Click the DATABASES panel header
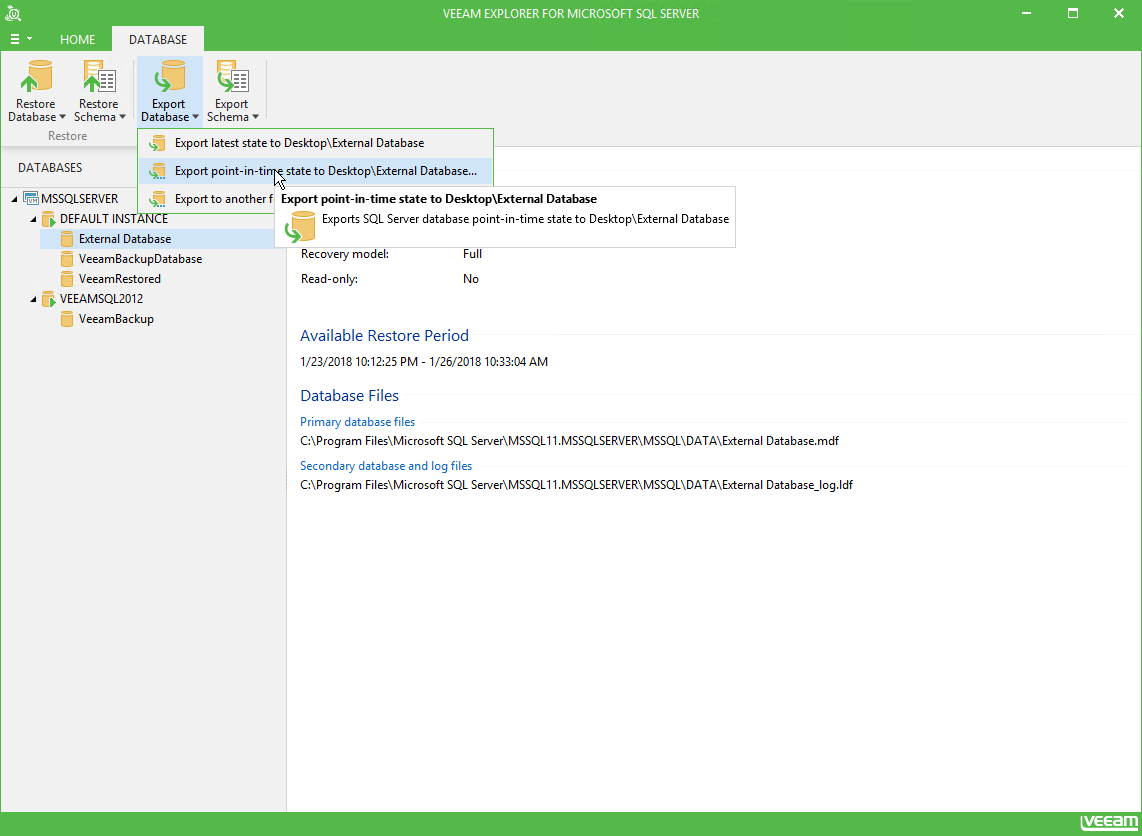1142x836 pixels. (50, 168)
